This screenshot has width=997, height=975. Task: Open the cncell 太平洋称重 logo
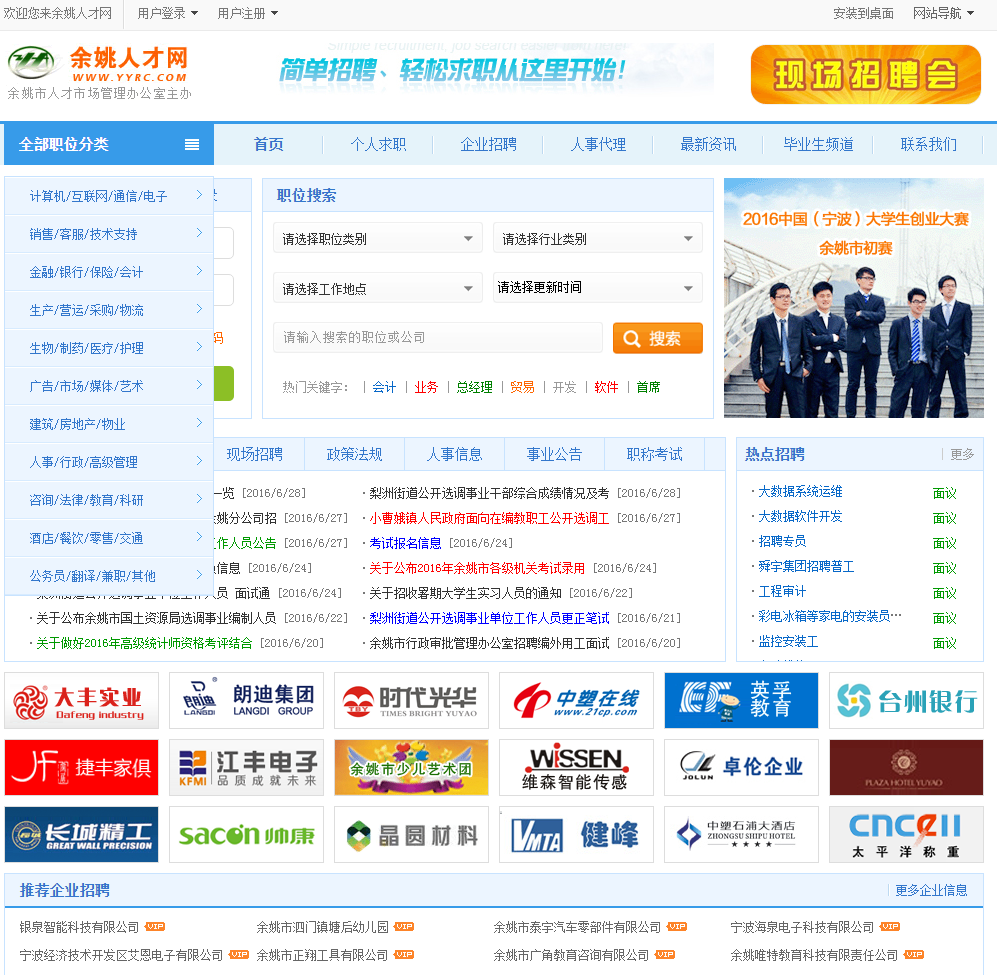click(906, 834)
